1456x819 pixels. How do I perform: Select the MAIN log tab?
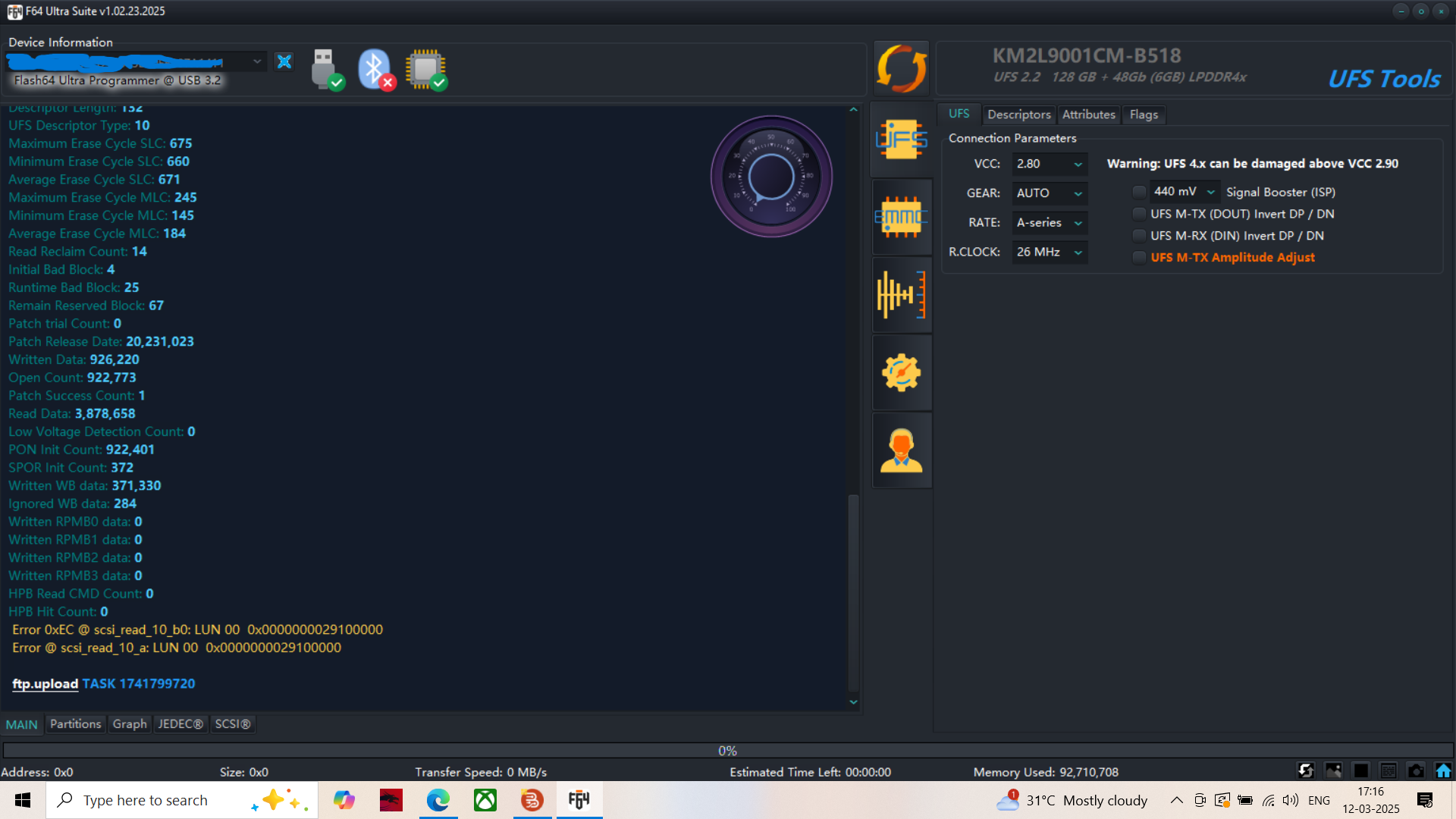click(x=22, y=724)
